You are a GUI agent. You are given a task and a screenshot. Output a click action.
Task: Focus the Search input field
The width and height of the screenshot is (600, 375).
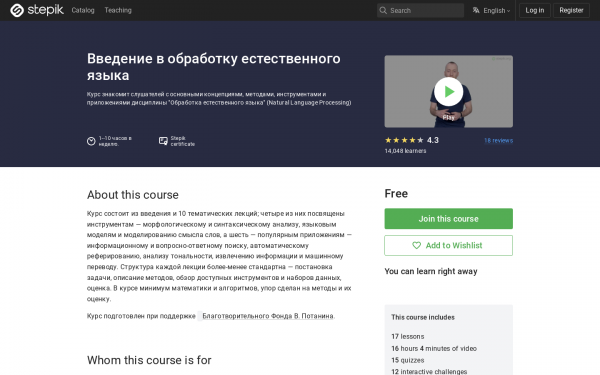420,10
